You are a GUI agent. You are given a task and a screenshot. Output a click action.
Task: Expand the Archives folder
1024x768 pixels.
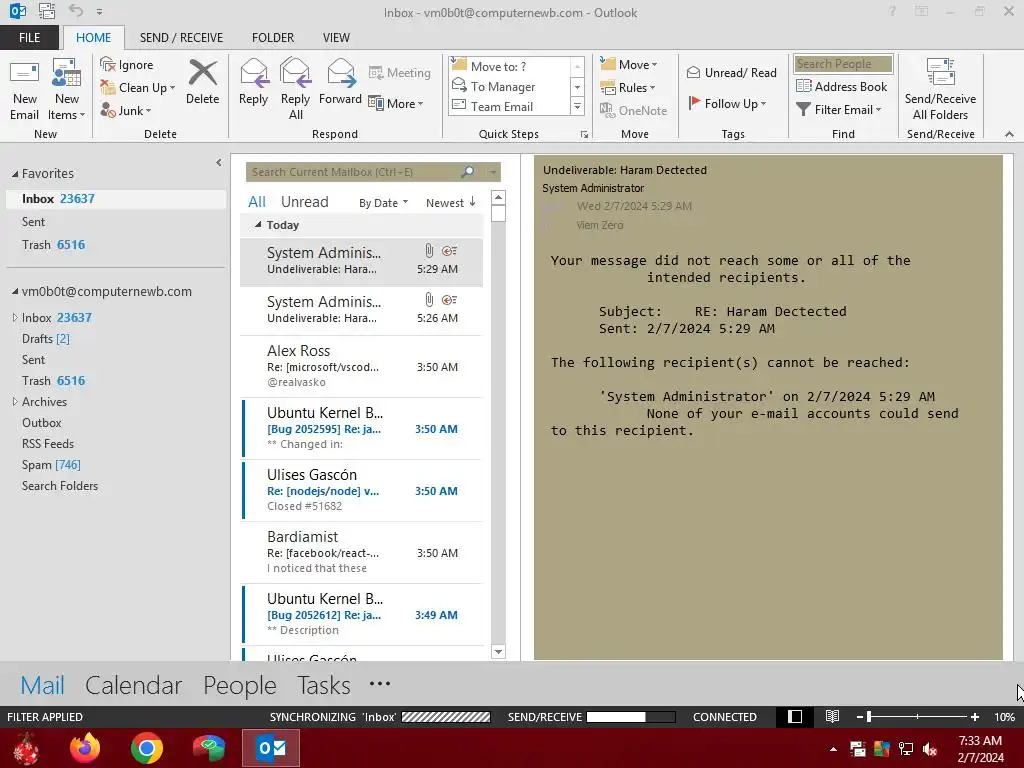click(x=15, y=402)
